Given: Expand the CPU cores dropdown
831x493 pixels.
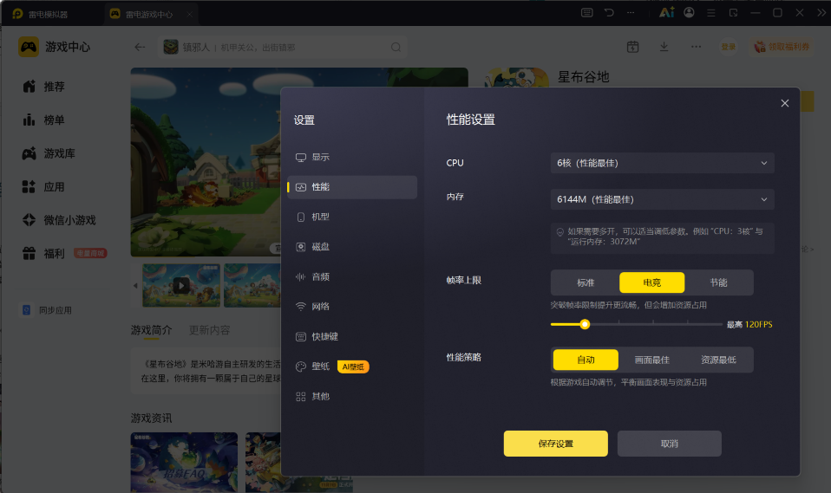Looking at the screenshot, I should click(662, 163).
